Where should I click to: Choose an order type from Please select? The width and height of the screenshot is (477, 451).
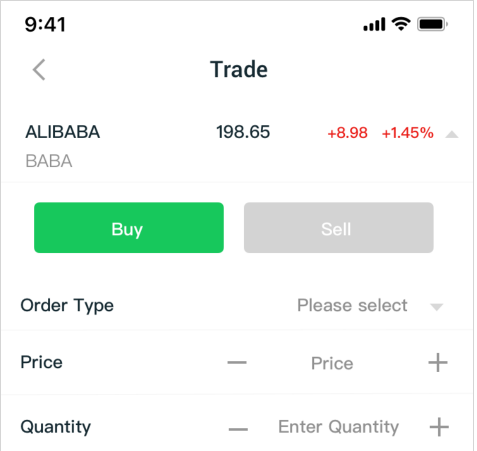[x=352, y=305]
